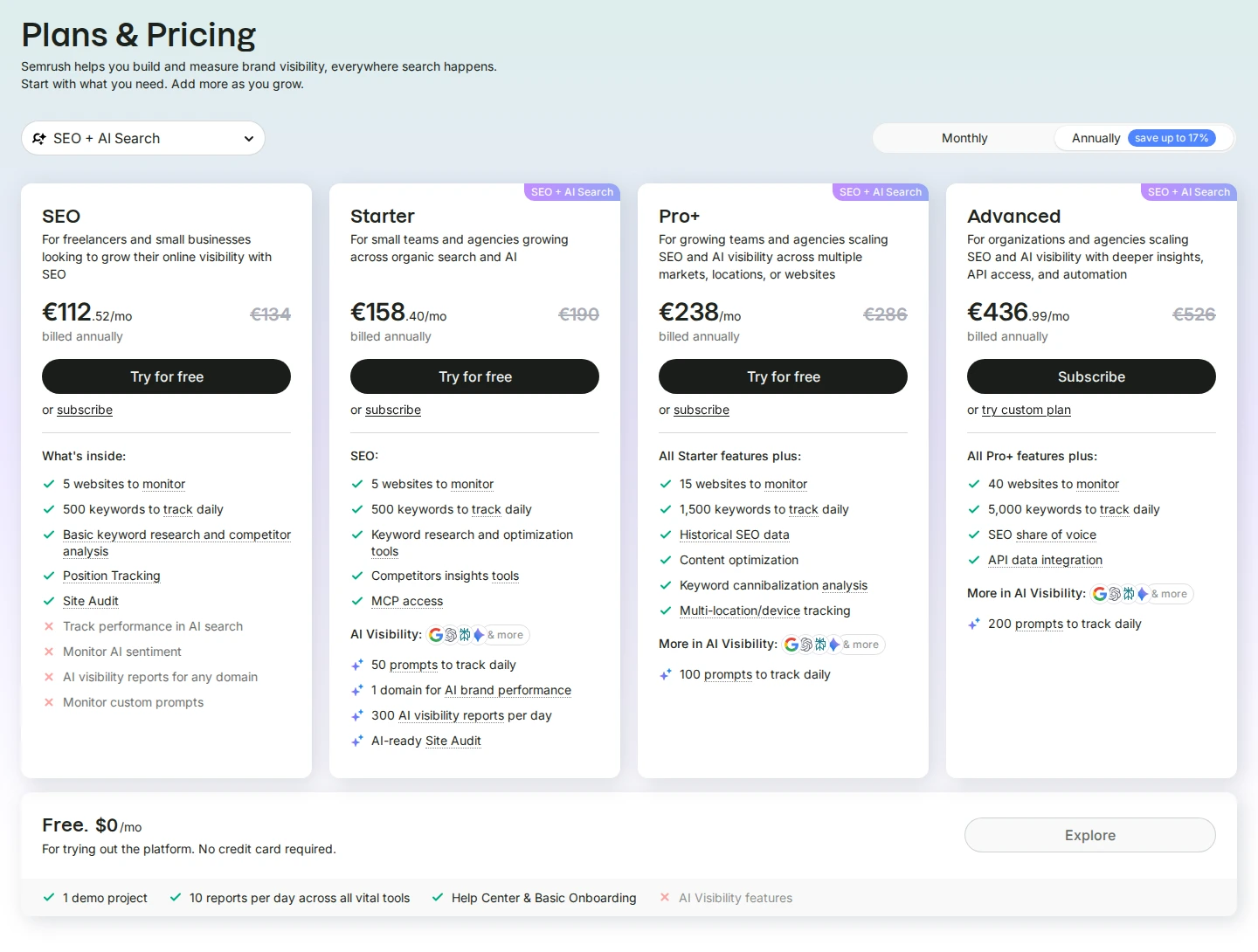Viewport: 1258px width, 952px height.
Task: Click Advanced AI Visibility engines icons pill
Action: (1142, 594)
